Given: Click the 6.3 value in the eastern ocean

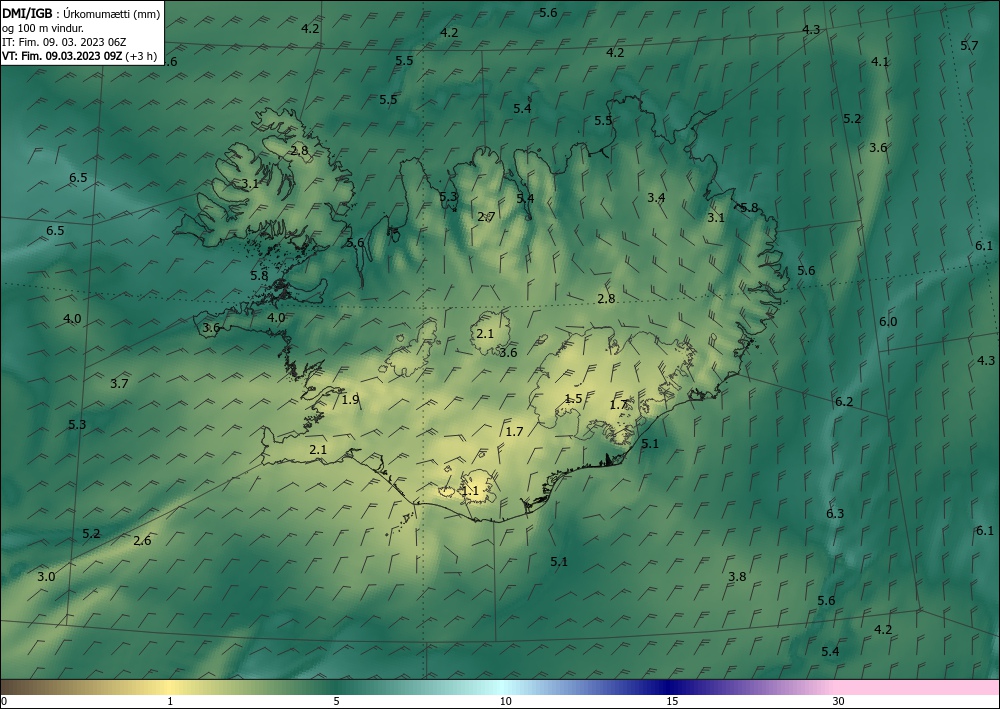Looking at the screenshot, I should pos(835,514).
